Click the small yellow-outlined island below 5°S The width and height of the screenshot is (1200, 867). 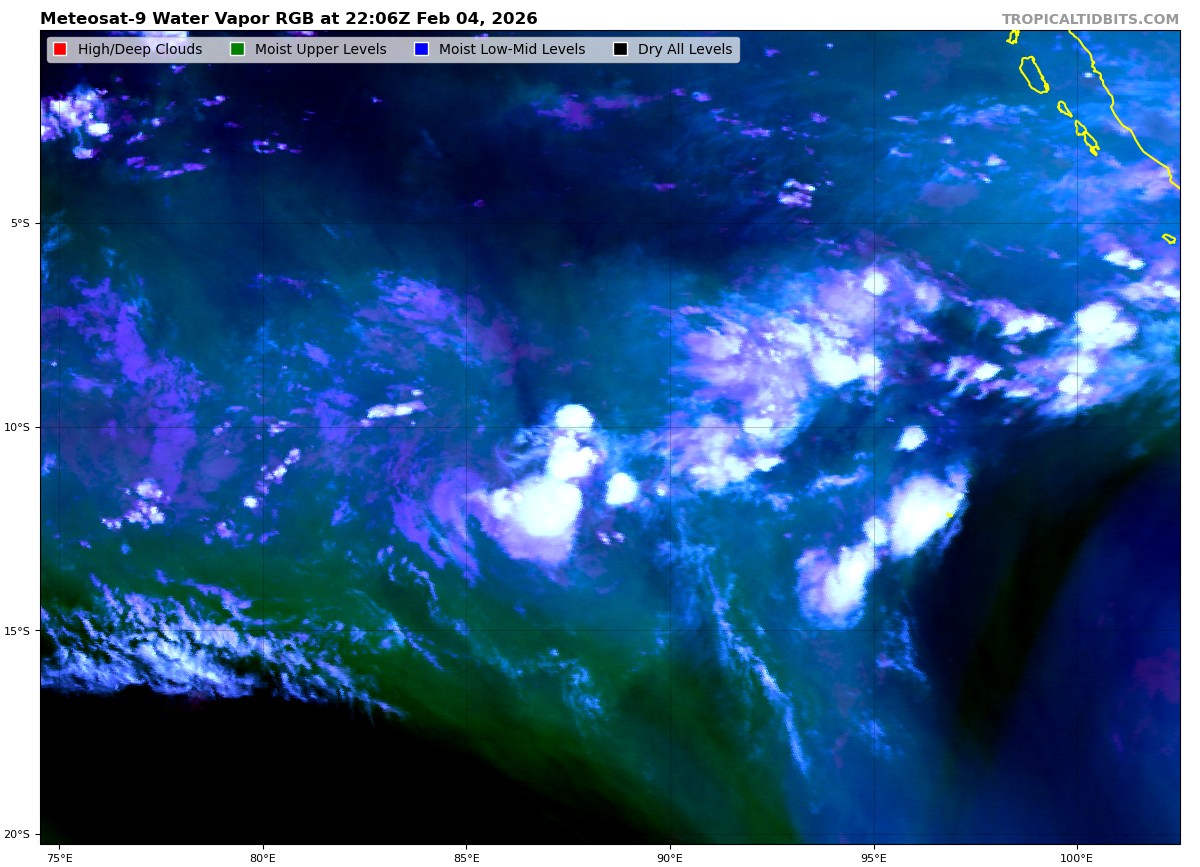[x=1169, y=238]
